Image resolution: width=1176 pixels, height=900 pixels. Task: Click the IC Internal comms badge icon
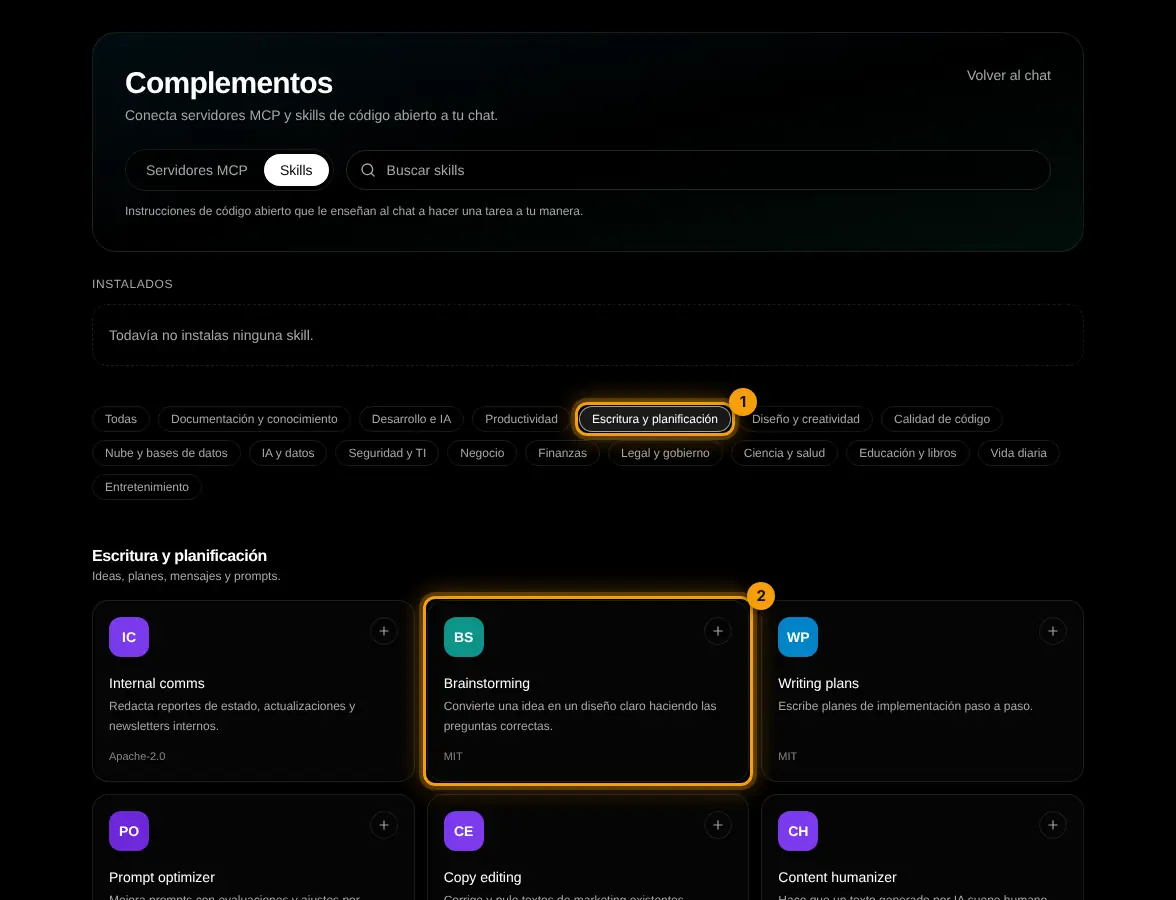[x=129, y=637]
